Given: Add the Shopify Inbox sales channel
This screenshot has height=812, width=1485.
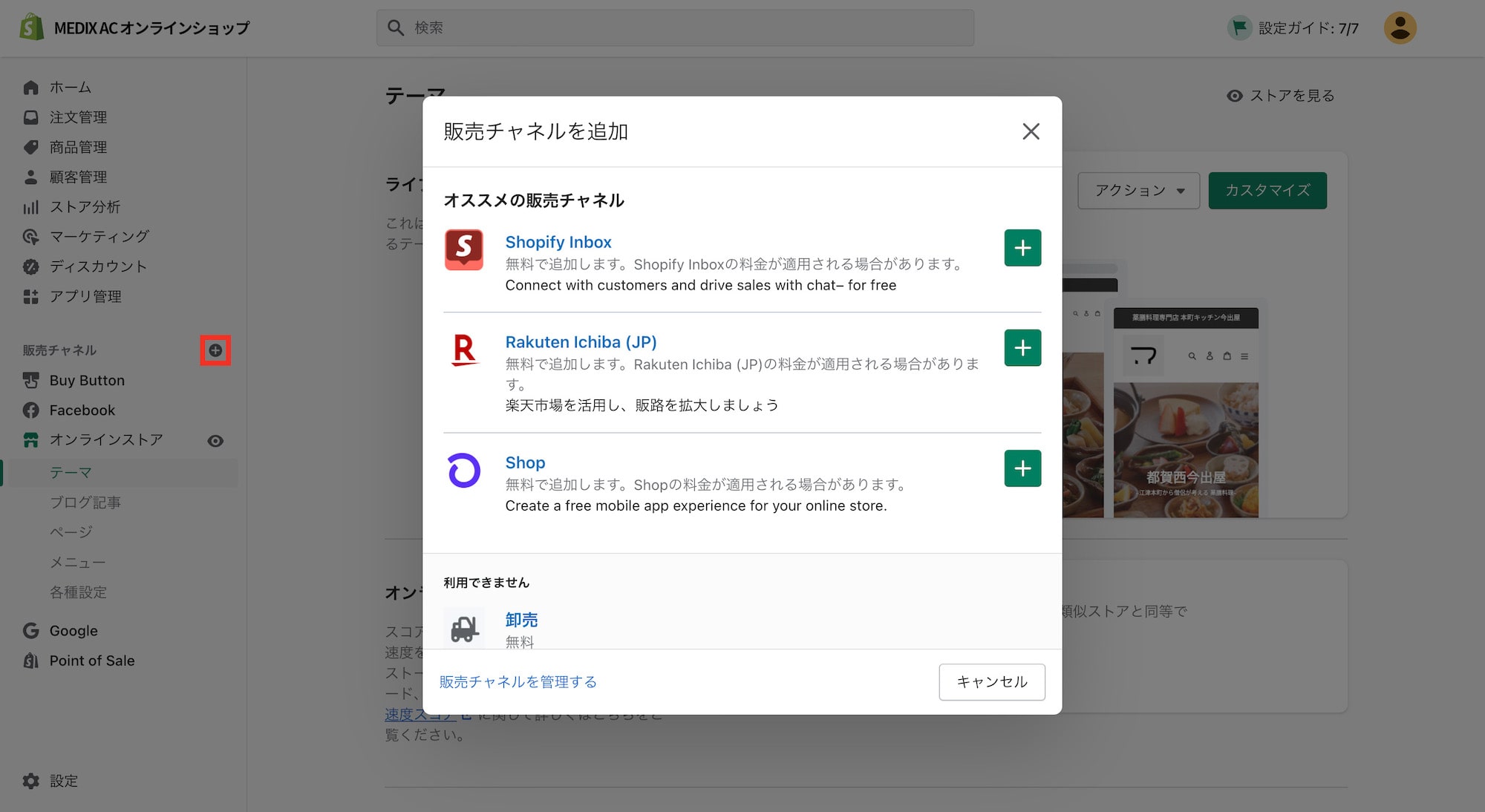Looking at the screenshot, I should coord(1022,248).
